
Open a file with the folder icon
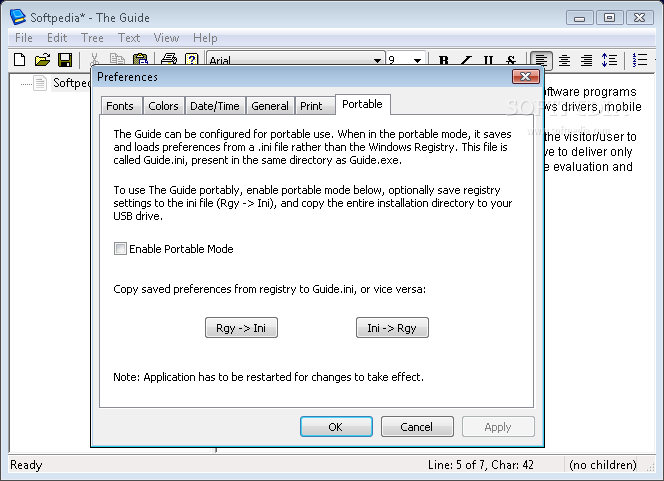coord(42,60)
